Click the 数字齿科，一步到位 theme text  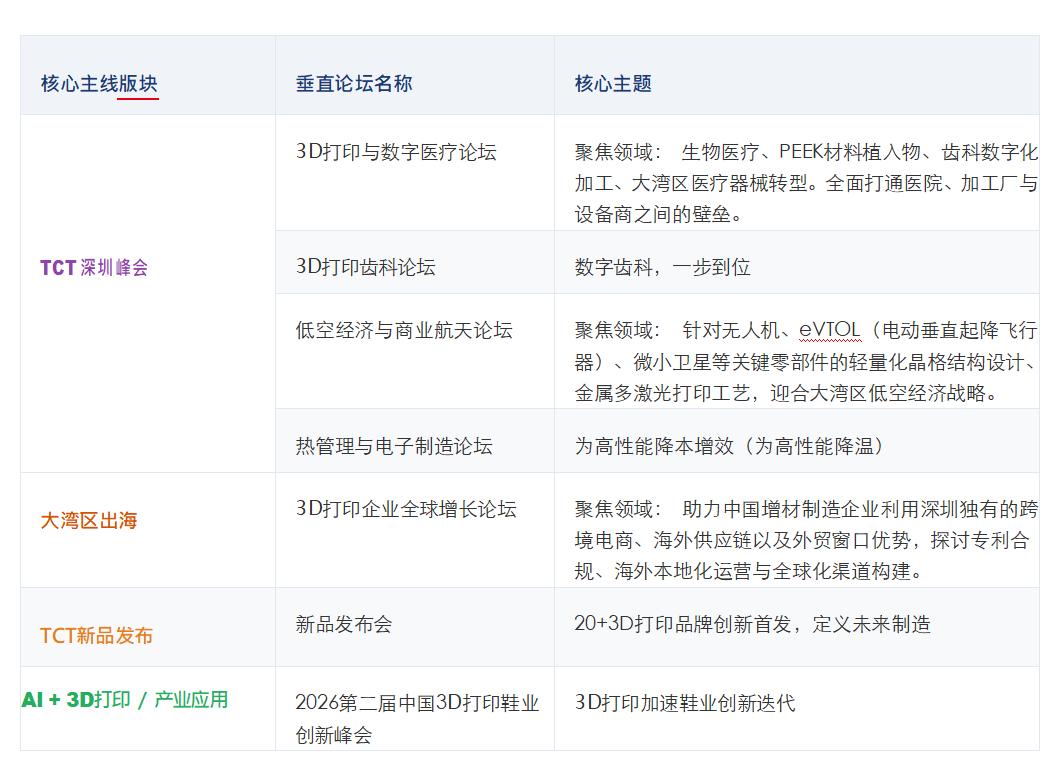tap(662, 267)
